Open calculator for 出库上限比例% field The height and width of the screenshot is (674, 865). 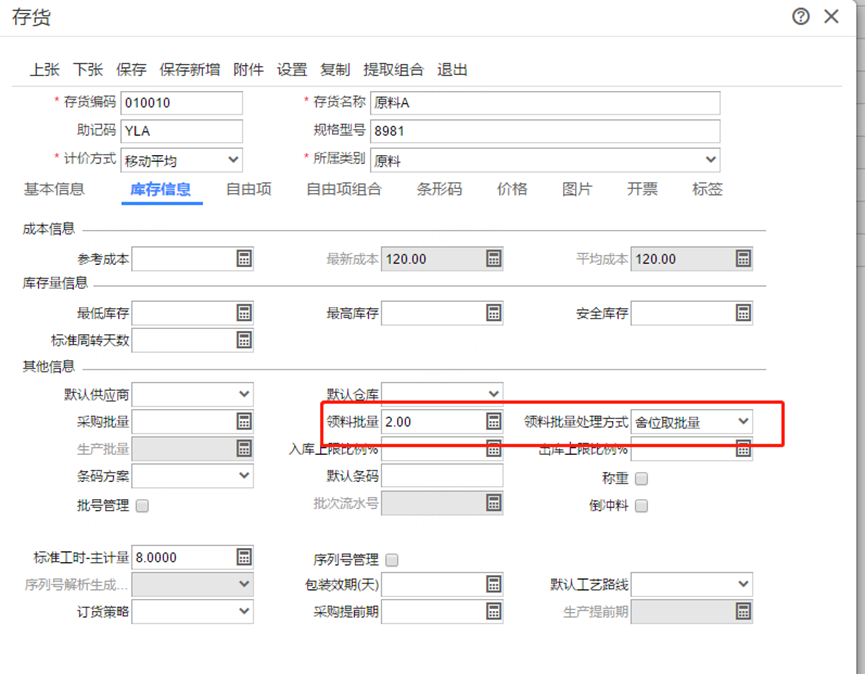[743, 449]
